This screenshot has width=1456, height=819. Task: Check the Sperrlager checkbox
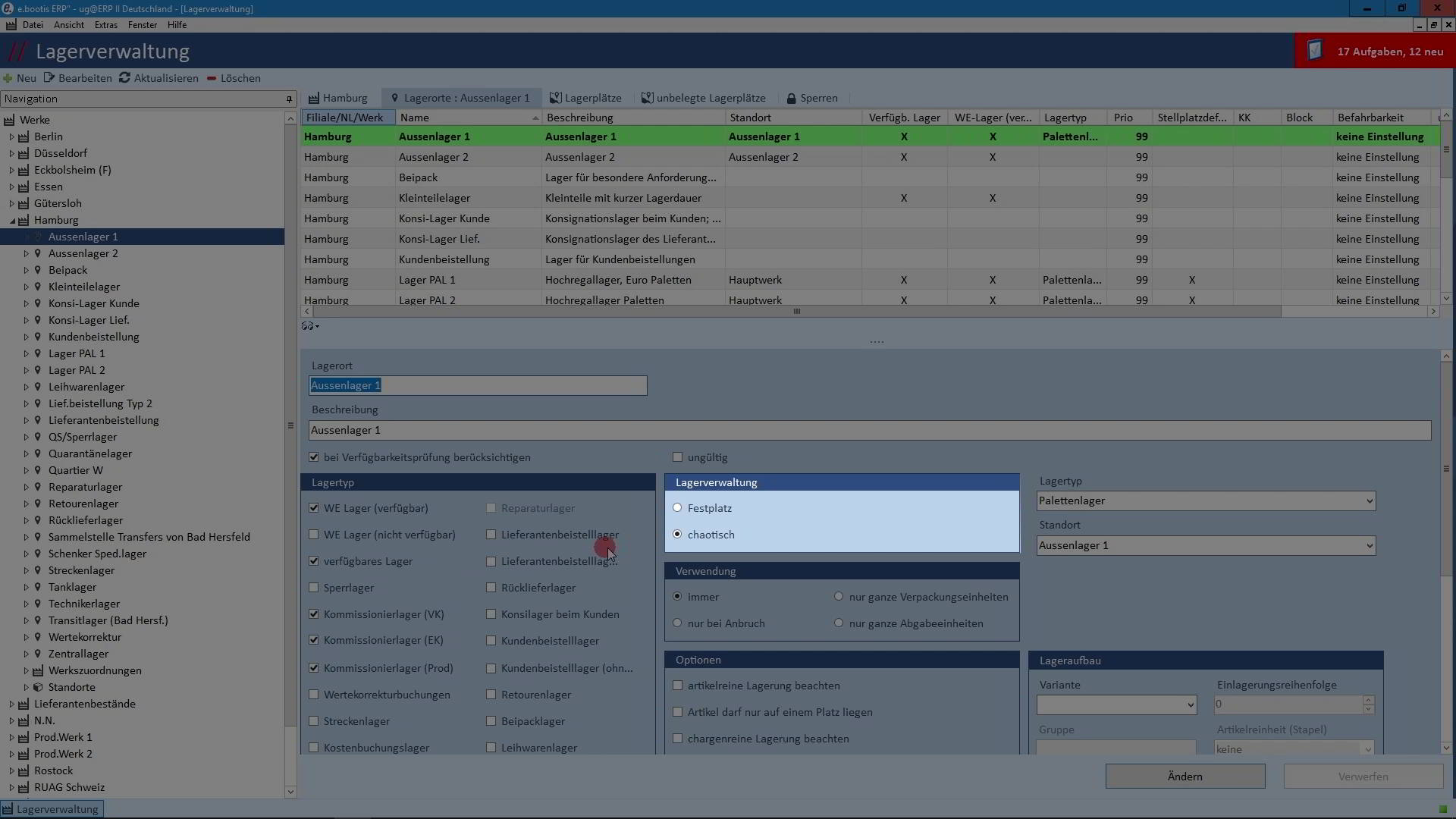pos(314,588)
